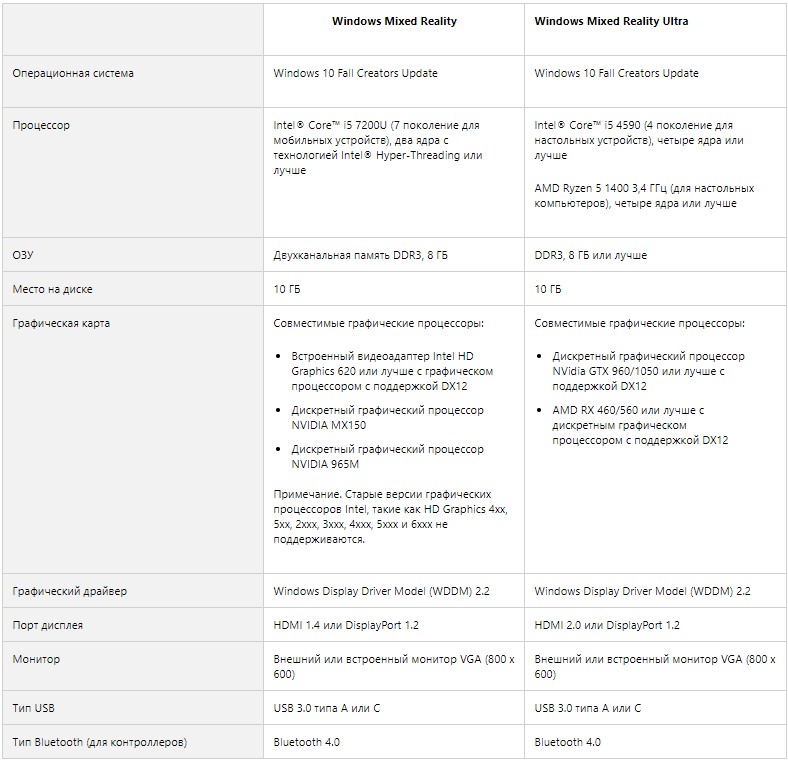
Task: Select the "ОЗУ" row label
Action: pyautogui.click(x=23, y=255)
